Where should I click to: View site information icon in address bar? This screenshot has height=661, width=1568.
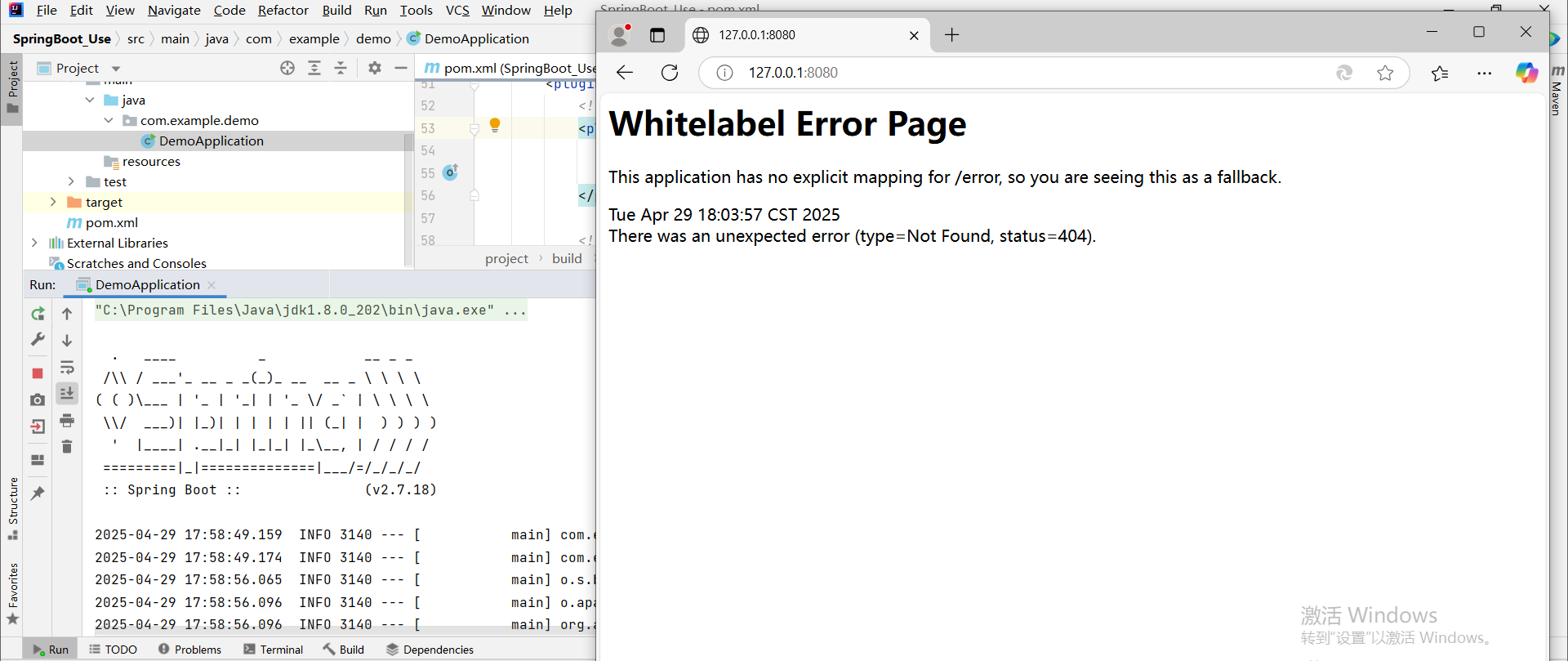(724, 73)
